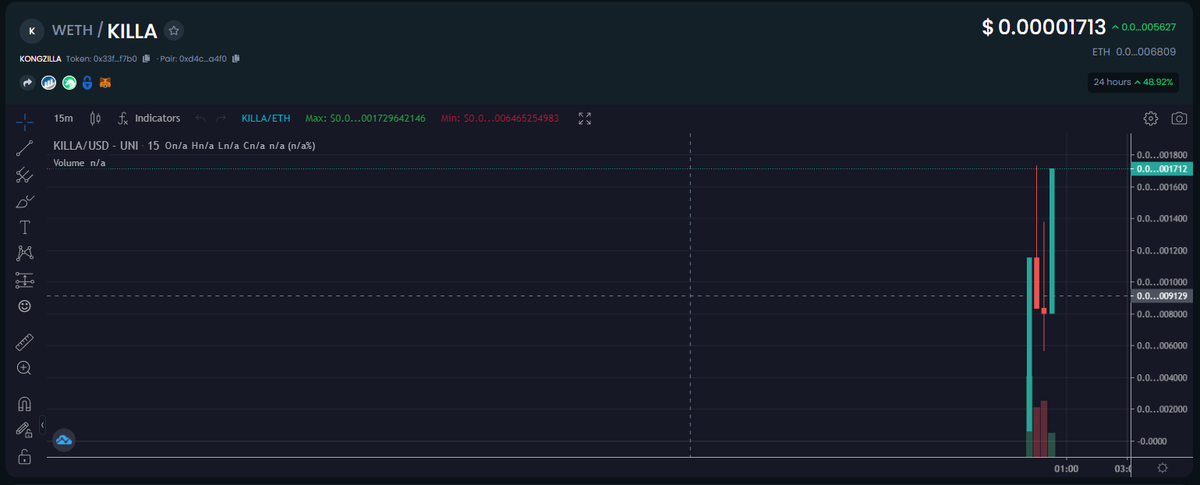Click the blue padlock icon

87,83
